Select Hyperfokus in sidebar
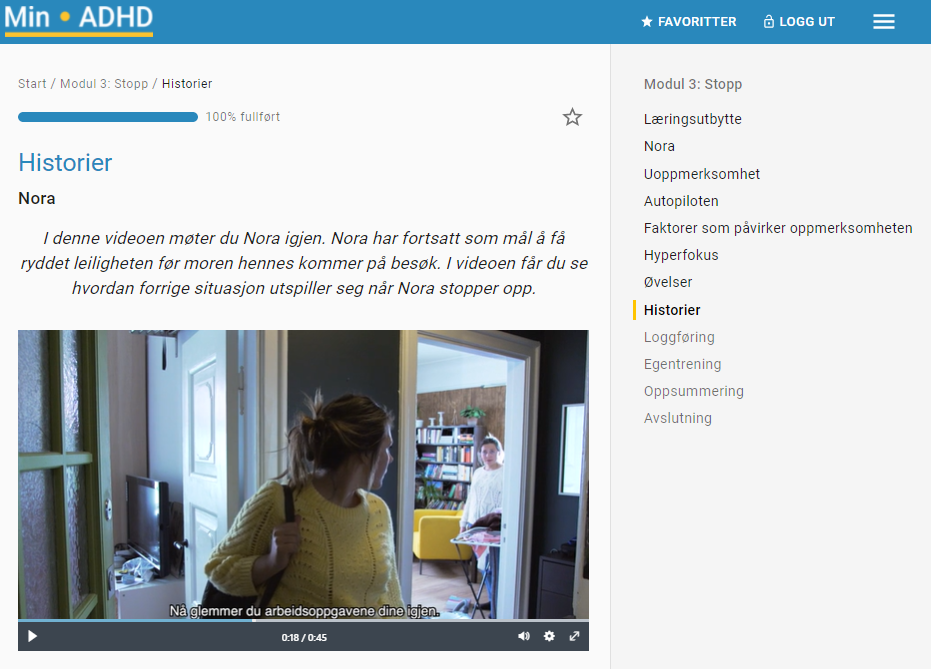Screen dimensions: 931x669 tap(681, 255)
